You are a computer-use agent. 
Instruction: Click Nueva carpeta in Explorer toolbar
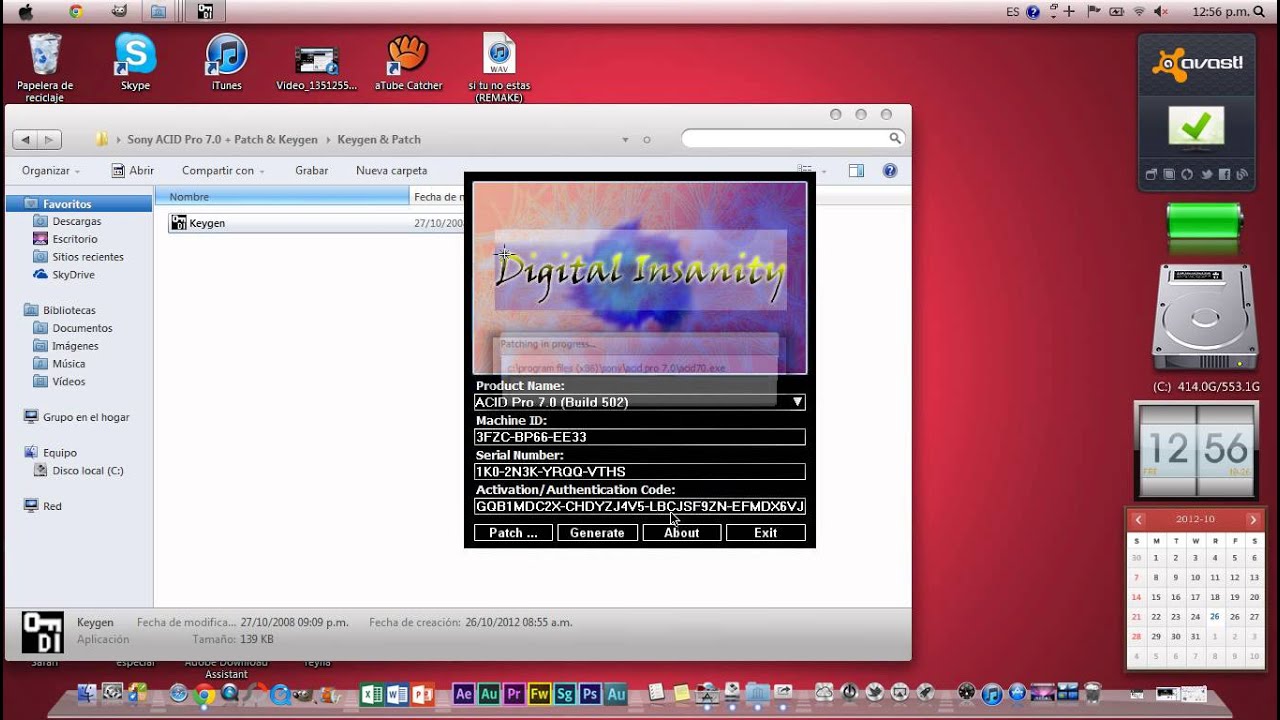pyautogui.click(x=392, y=171)
